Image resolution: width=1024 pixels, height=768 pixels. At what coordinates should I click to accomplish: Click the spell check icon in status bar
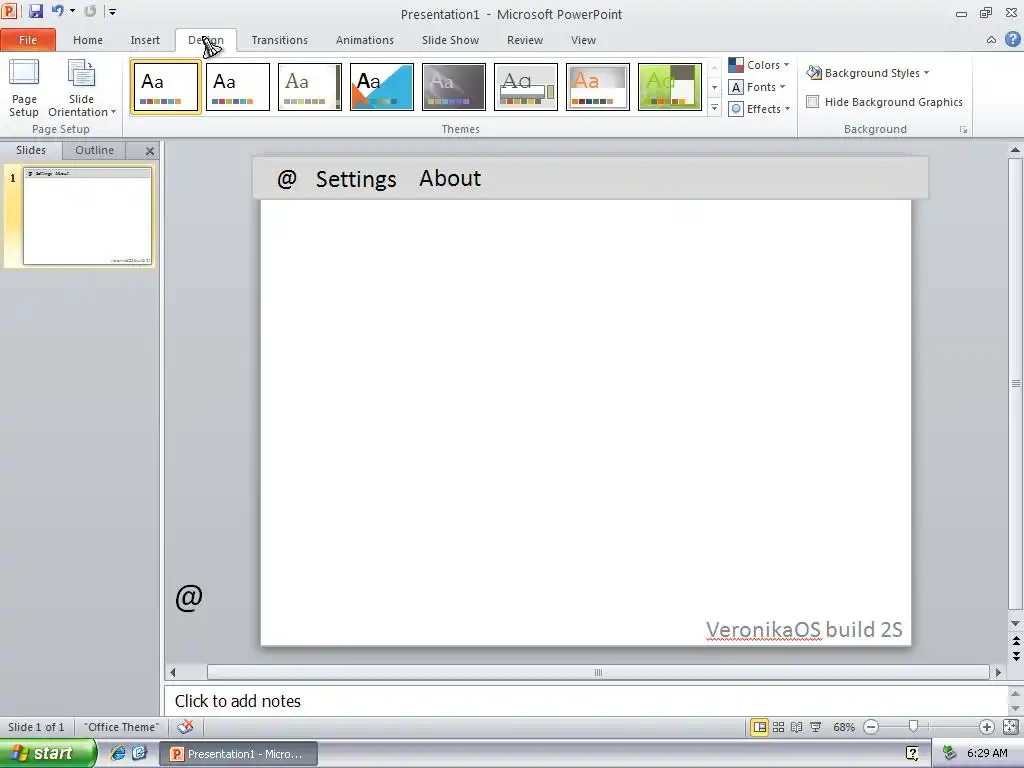(185, 727)
